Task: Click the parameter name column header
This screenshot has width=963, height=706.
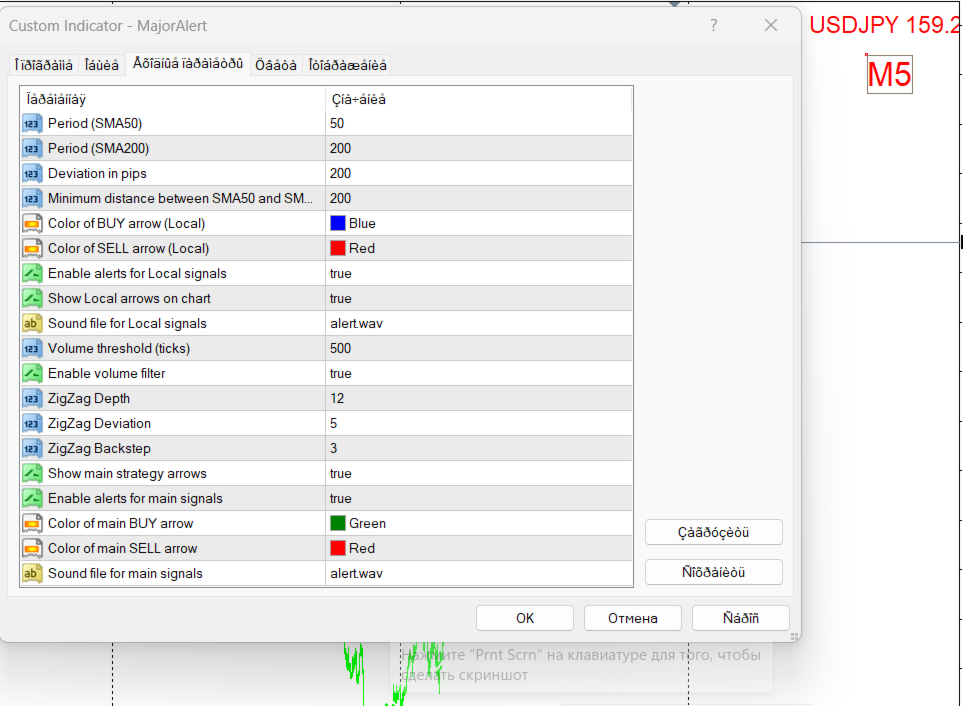Action: tap(173, 99)
